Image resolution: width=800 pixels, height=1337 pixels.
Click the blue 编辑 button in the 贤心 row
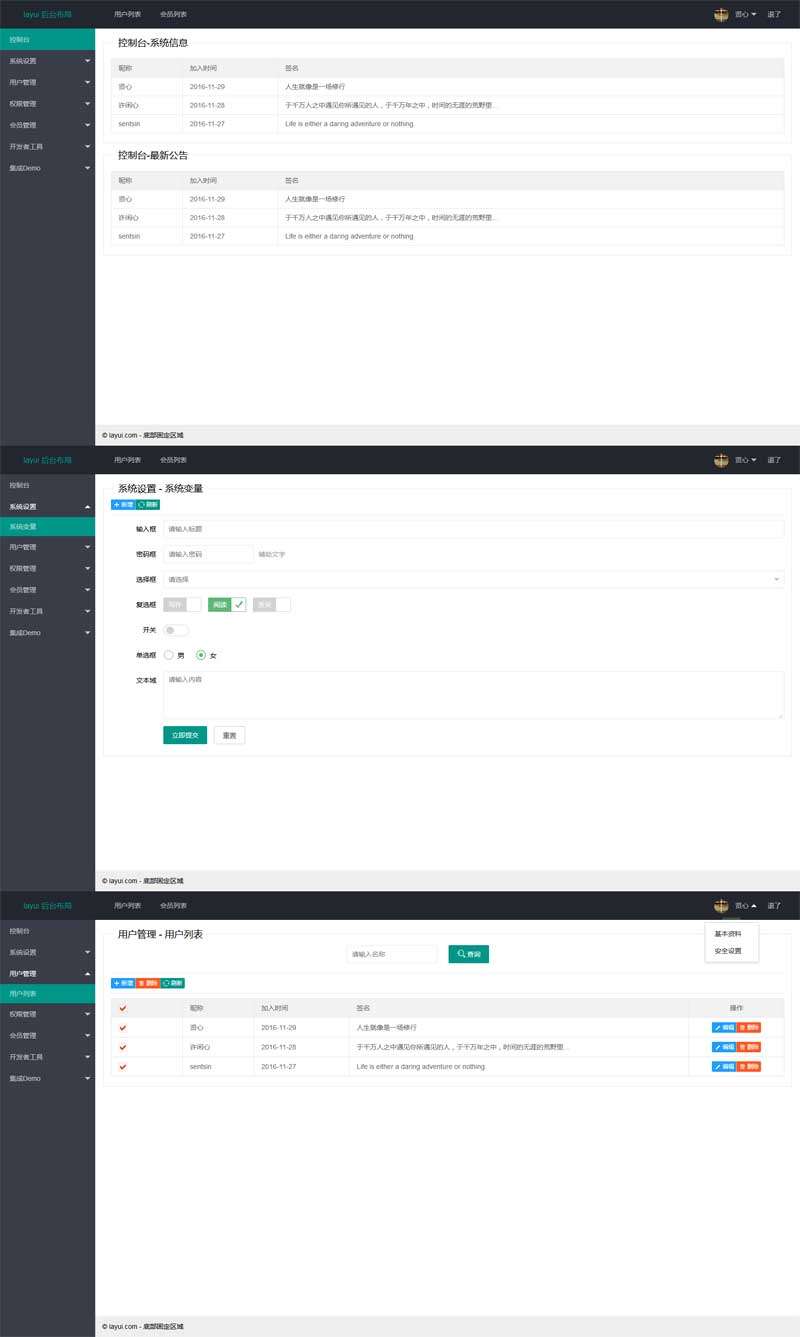tap(724, 1028)
